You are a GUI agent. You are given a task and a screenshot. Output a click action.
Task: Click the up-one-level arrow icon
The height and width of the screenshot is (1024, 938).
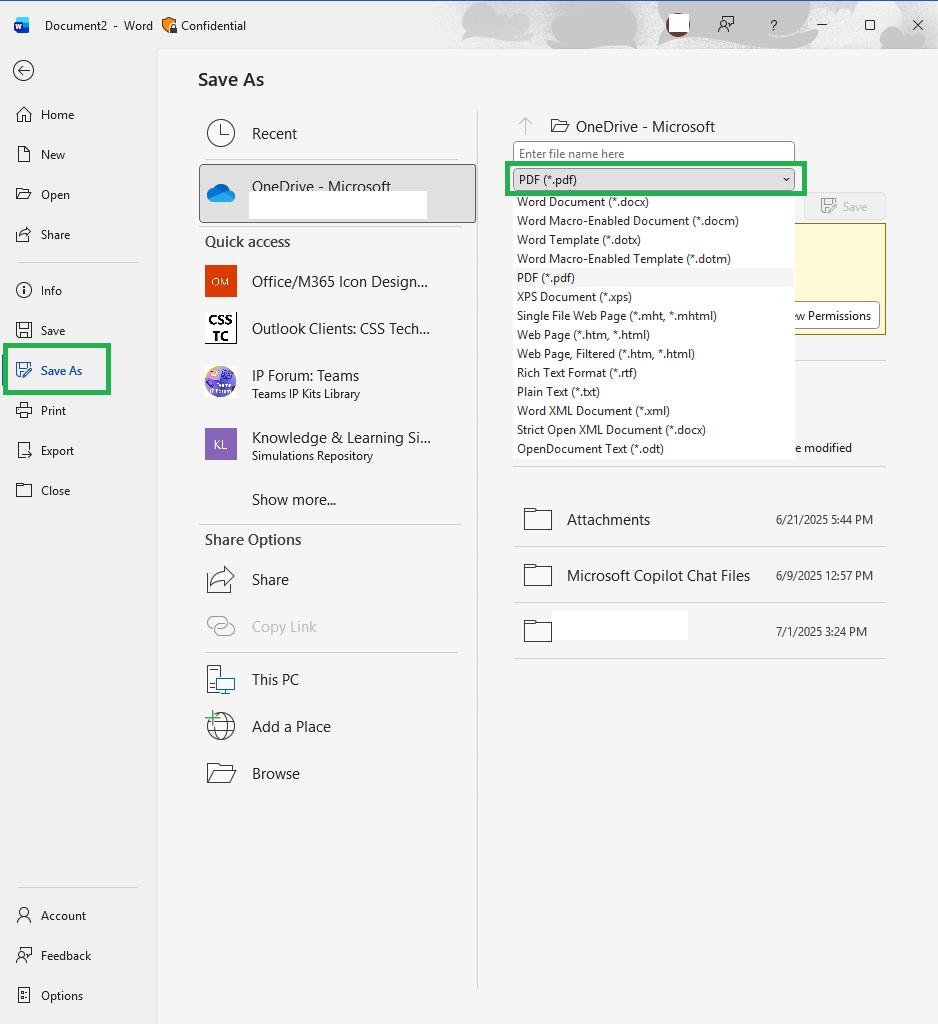tap(525, 126)
